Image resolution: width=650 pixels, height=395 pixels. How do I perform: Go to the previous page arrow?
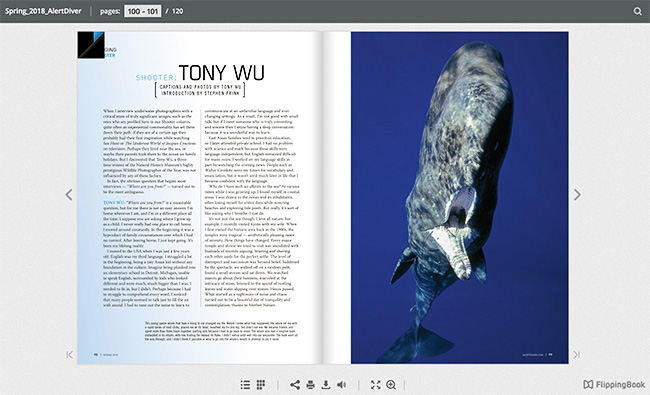coord(69,194)
